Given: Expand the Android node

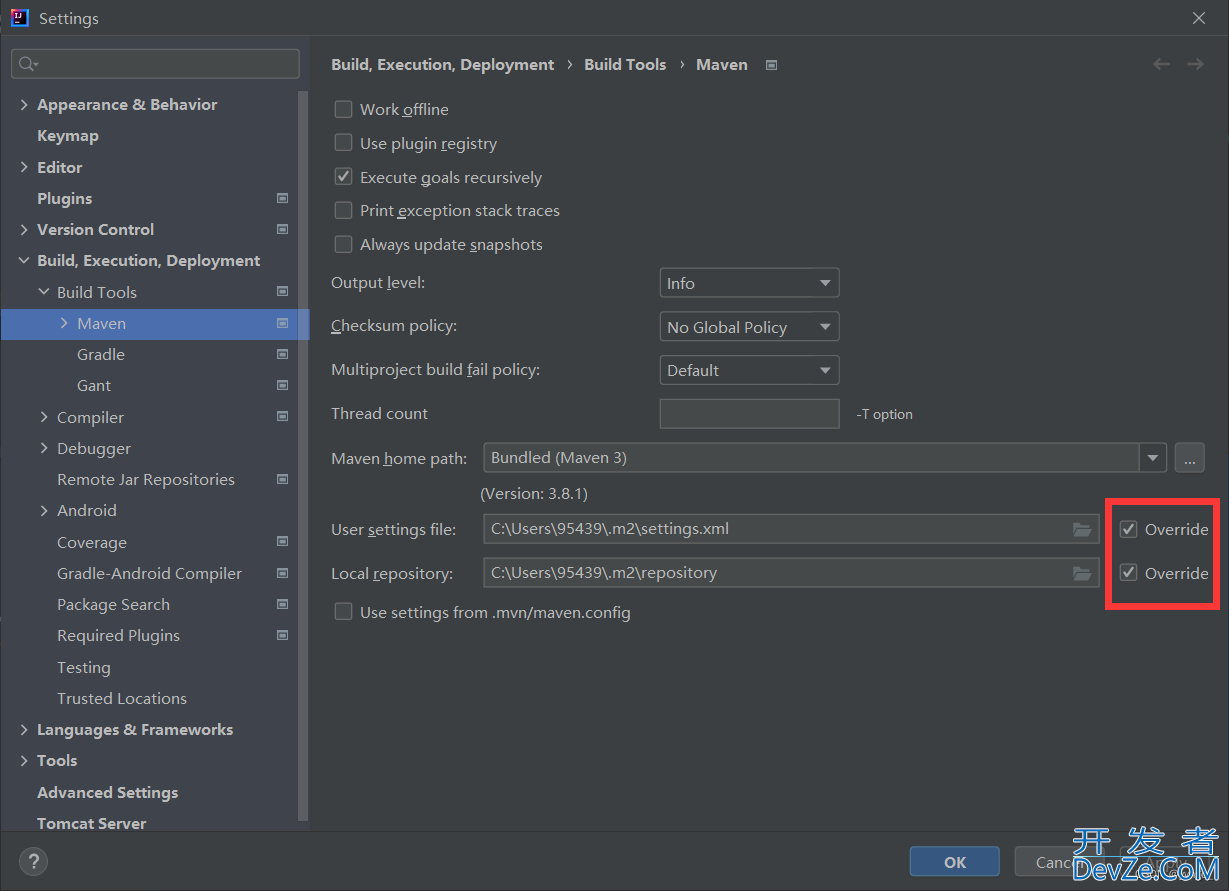Looking at the screenshot, I should click(44, 510).
